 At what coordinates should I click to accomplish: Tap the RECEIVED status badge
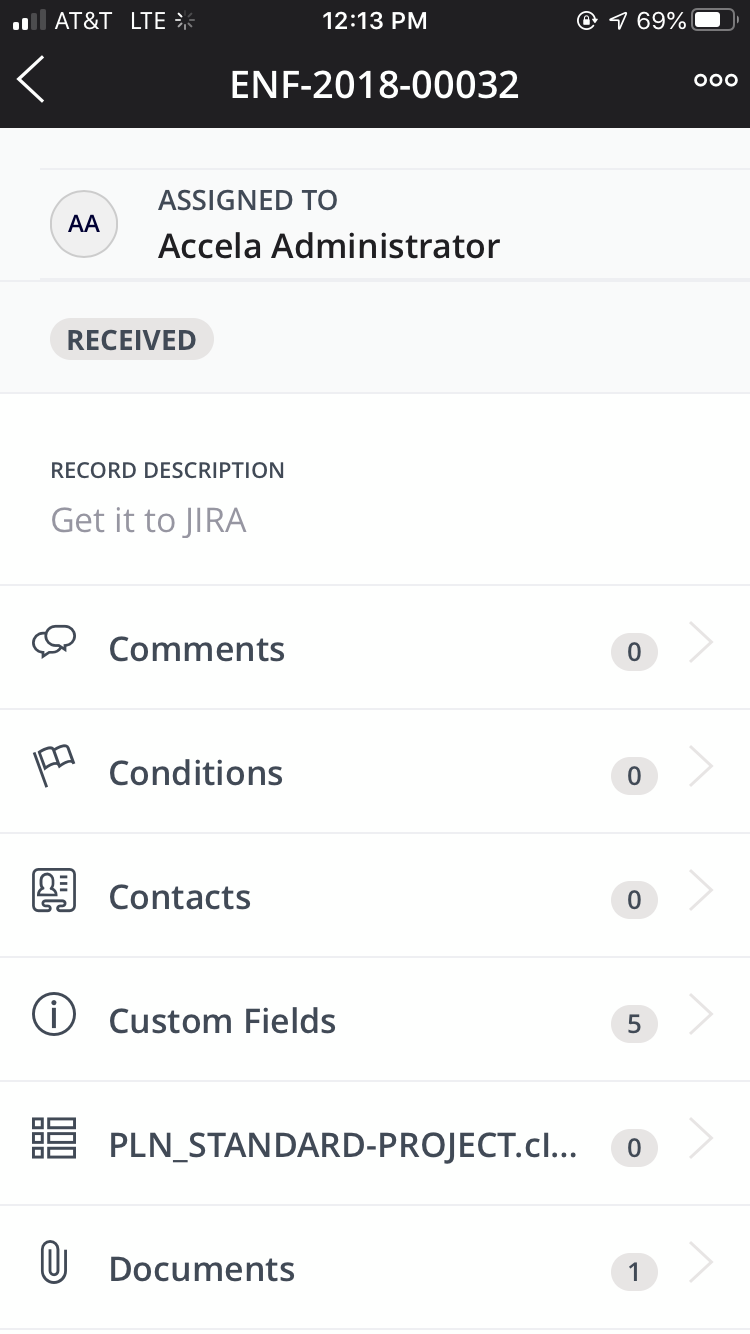click(x=131, y=340)
